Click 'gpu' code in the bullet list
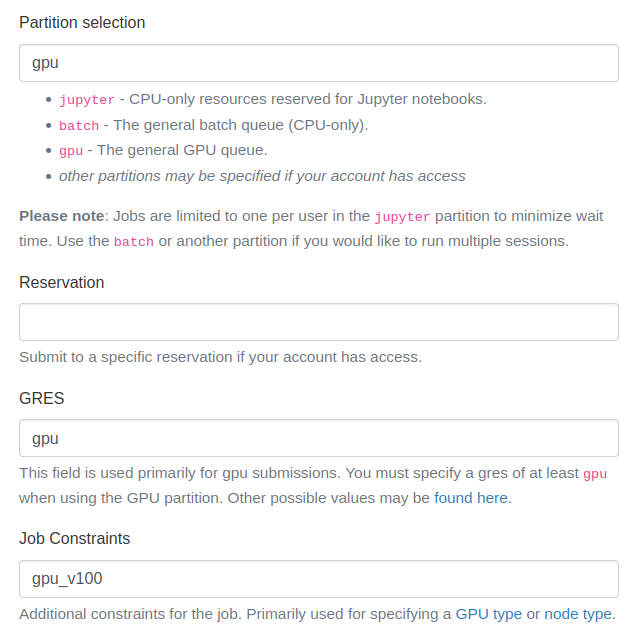Viewport: 641px width, 641px height. pos(71,151)
